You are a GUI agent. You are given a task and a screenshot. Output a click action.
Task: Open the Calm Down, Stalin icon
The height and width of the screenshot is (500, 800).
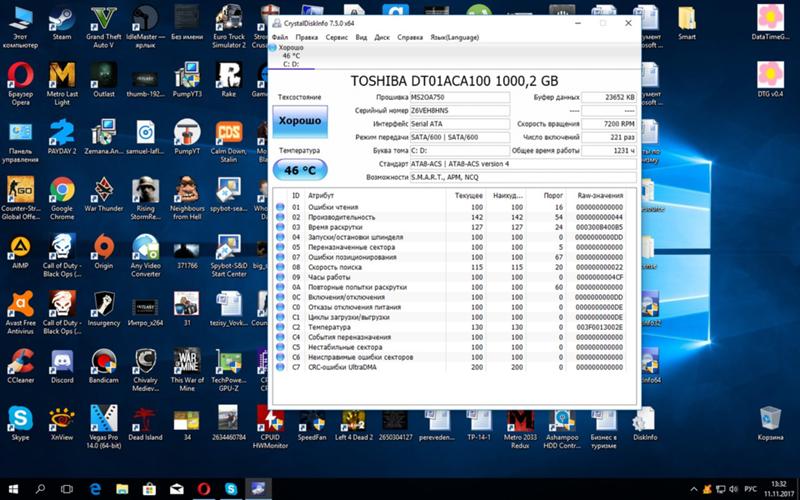pos(229,141)
